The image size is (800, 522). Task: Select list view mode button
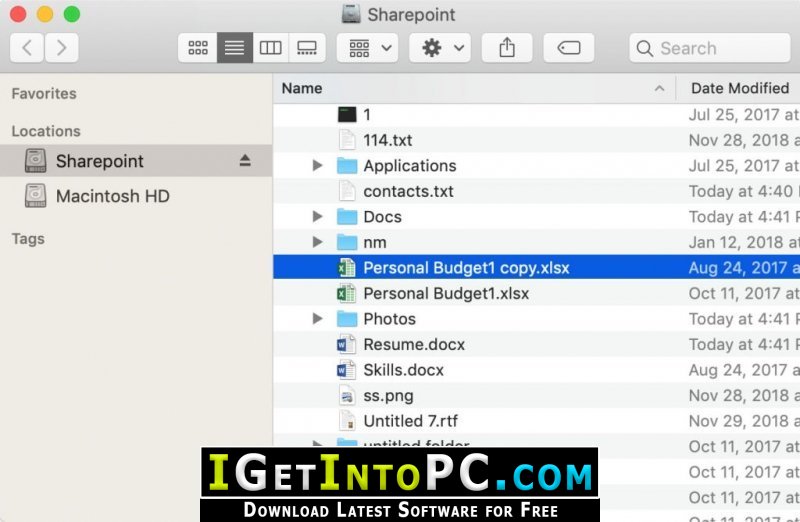(x=235, y=48)
